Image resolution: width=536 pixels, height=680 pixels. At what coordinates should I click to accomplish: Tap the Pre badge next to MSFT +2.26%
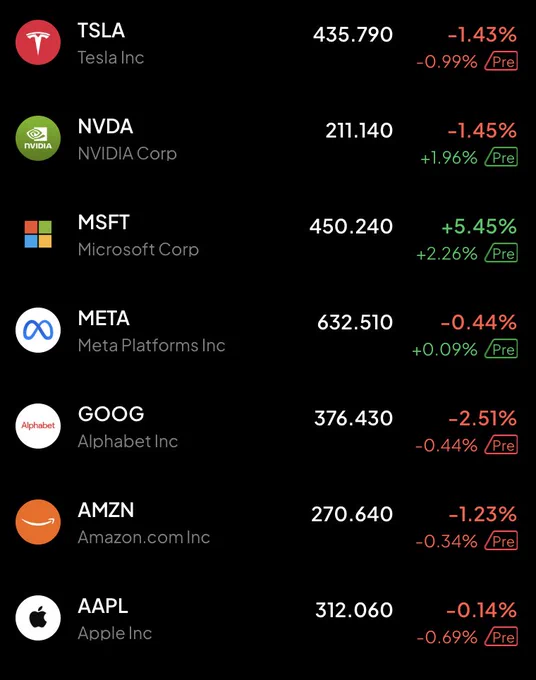point(501,253)
